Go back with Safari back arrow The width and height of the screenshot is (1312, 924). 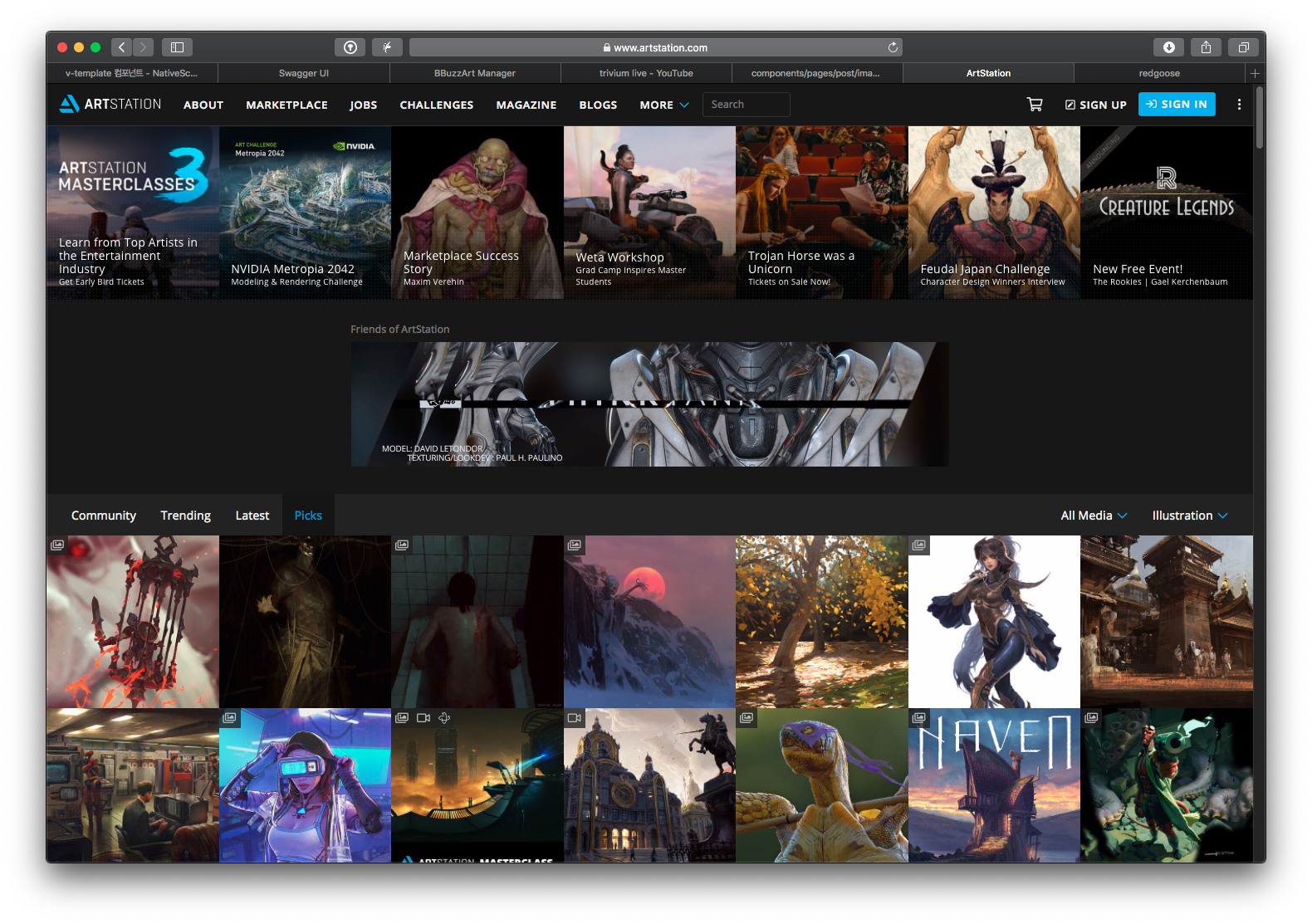point(122,47)
